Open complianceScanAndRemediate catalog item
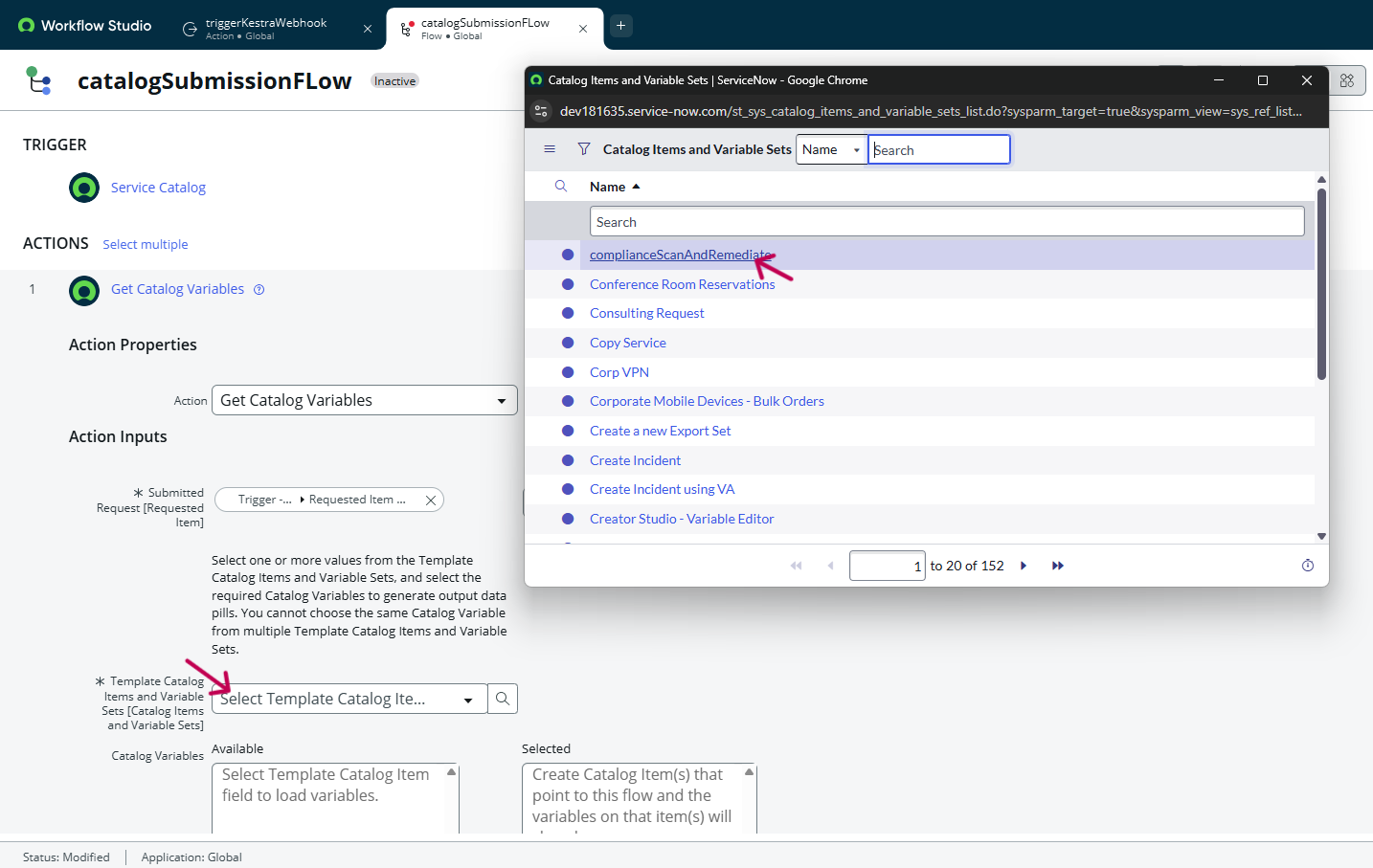Screen dimensions: 1373x868 pos(680,255)
